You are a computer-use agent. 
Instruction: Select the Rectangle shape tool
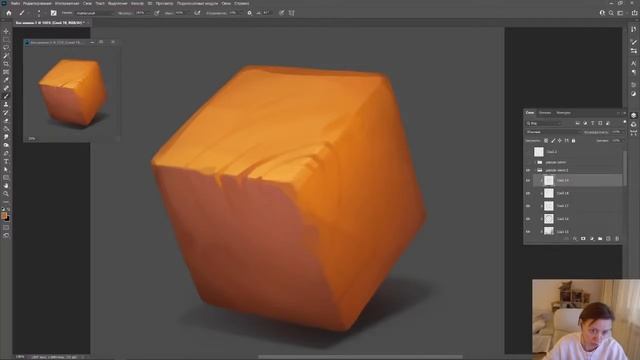[x=6, y=178]
